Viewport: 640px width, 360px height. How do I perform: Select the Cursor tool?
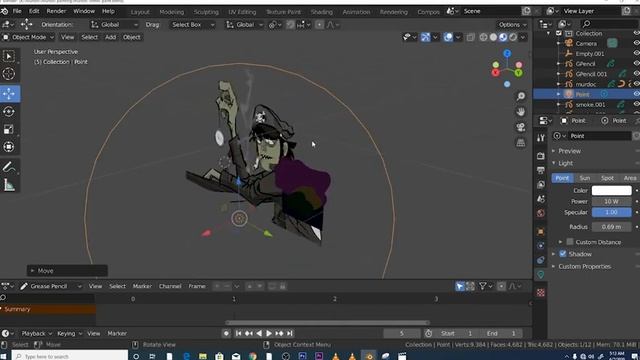pos(9,74)
